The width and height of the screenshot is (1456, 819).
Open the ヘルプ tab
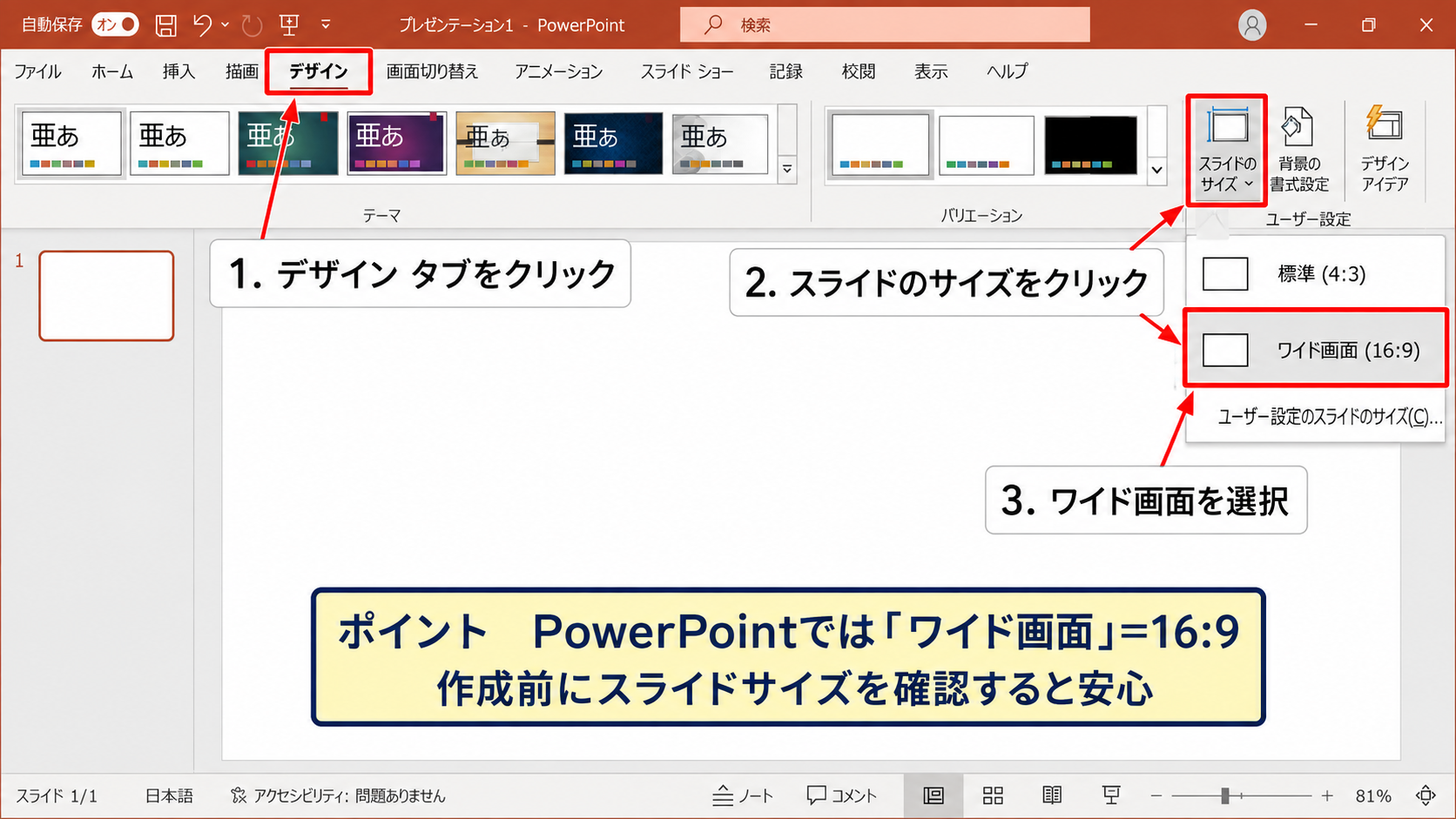[1007, 71]
